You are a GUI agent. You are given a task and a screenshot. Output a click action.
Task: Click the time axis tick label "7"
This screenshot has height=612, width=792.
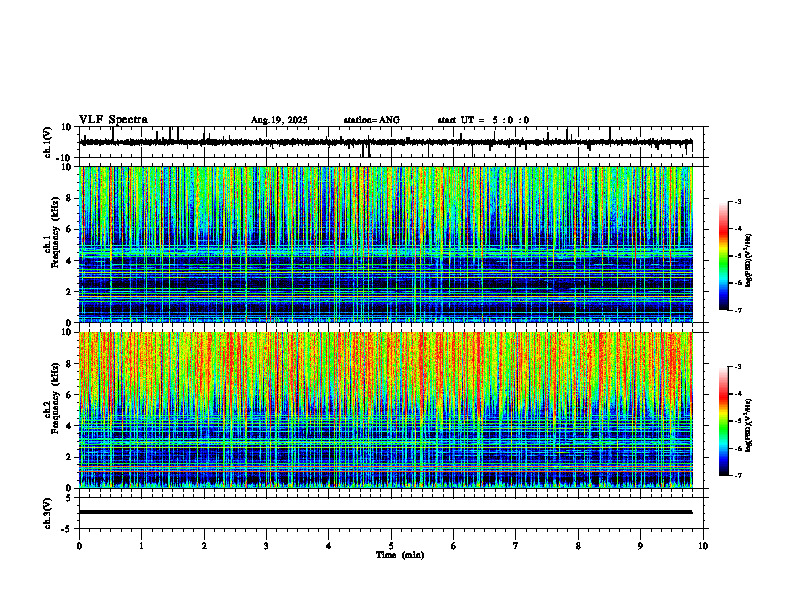[x=516, y=546]
